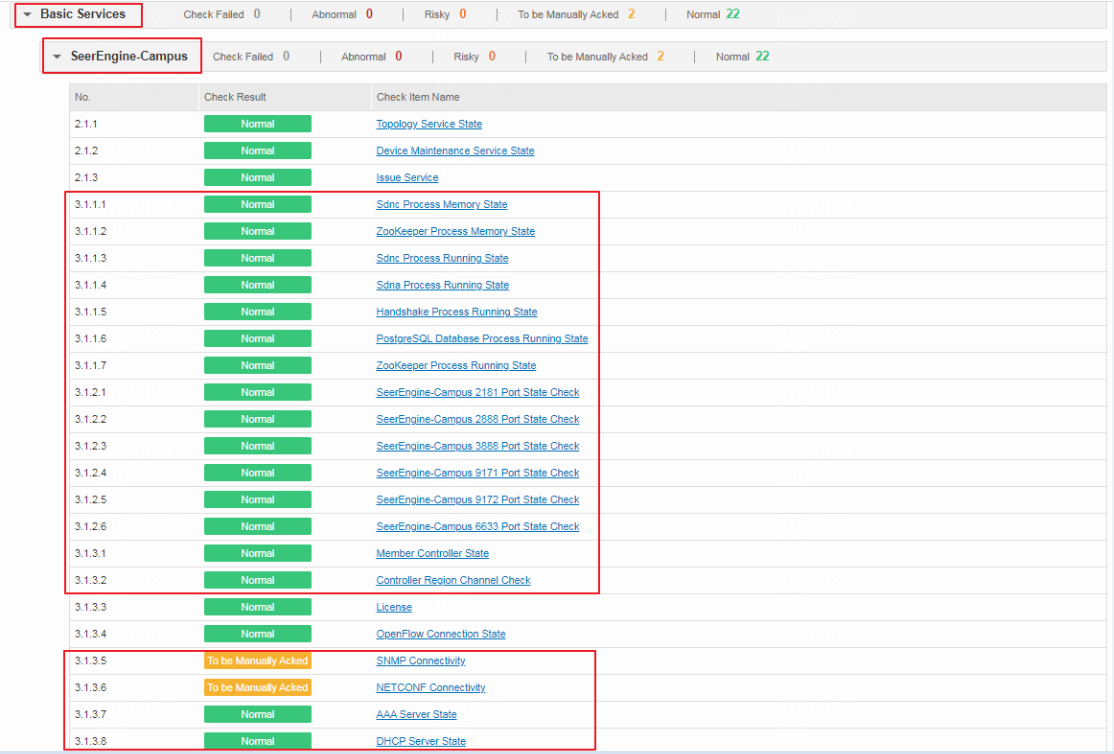Click the 'Check Item Name' column header
Screen dimensions: 1114x754
click(x=418, y=97)
